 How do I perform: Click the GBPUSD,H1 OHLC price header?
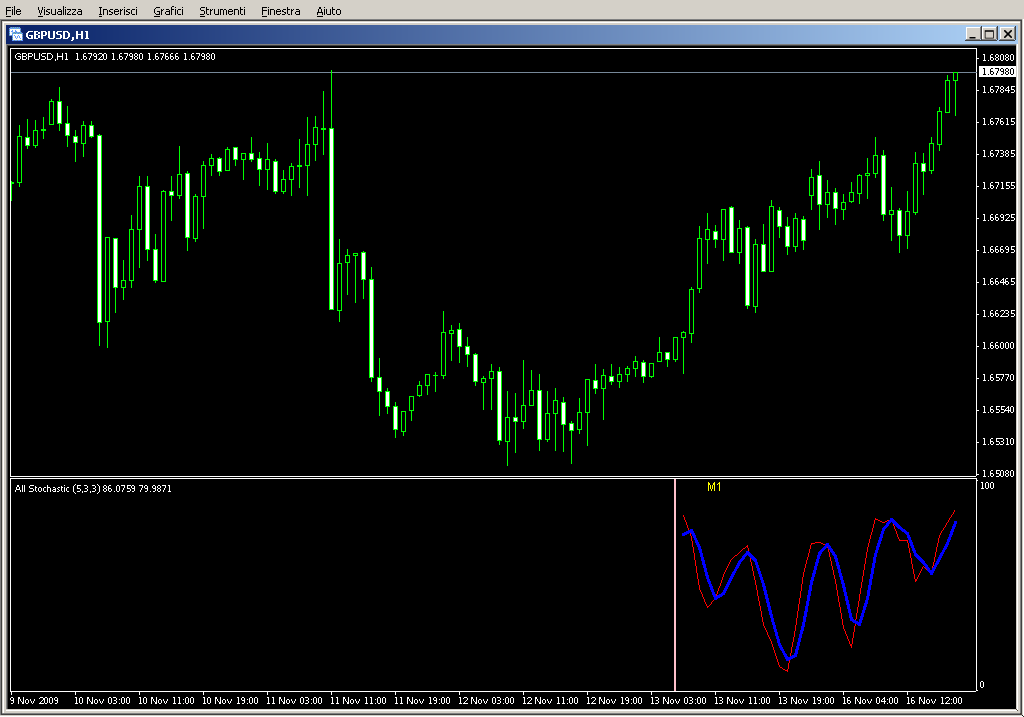point(115,57)
